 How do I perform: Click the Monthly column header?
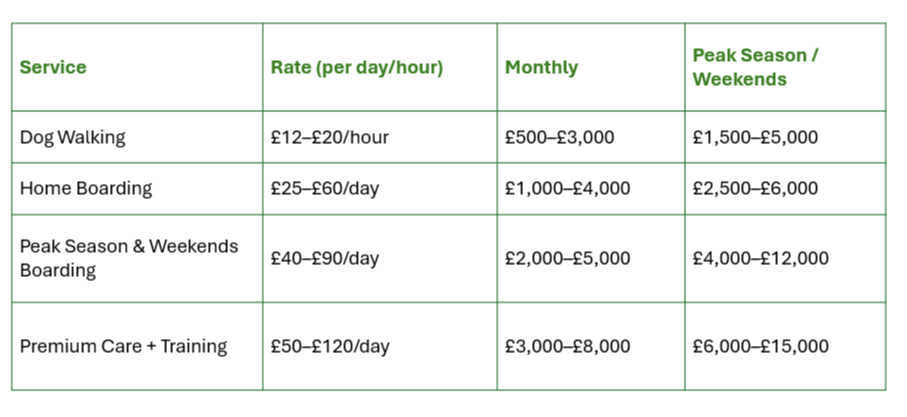coord(541,68)
